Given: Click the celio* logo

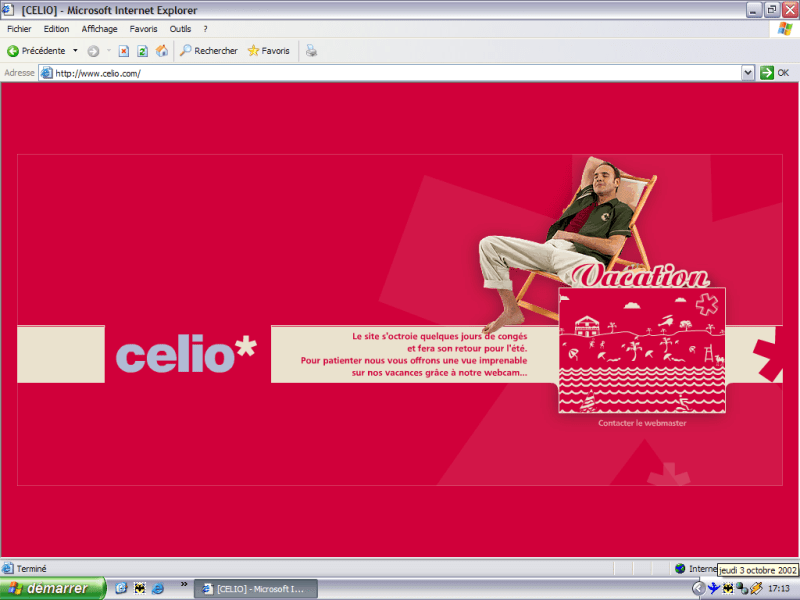Looking at the screenshot, I should [x=186, y=354].
